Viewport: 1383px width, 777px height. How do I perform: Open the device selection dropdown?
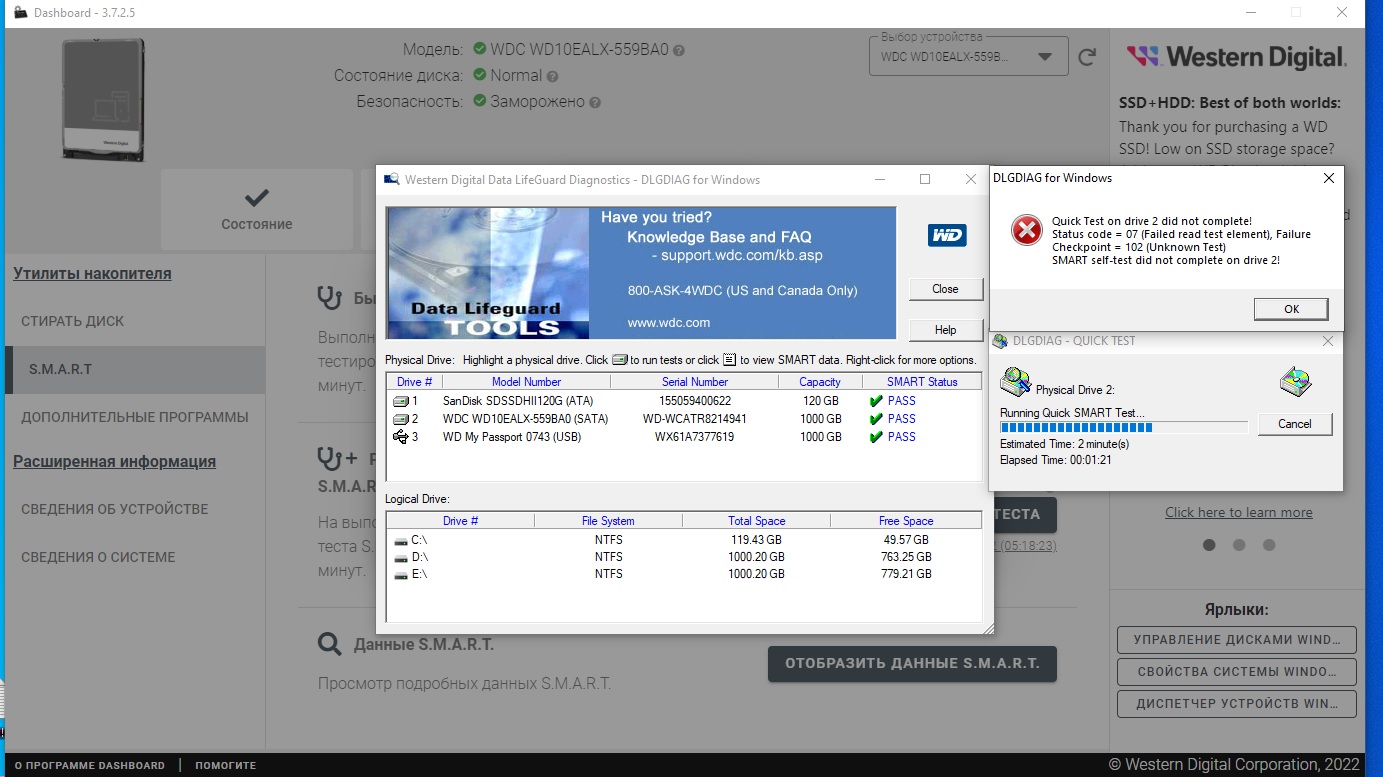[x=968, y=57]
